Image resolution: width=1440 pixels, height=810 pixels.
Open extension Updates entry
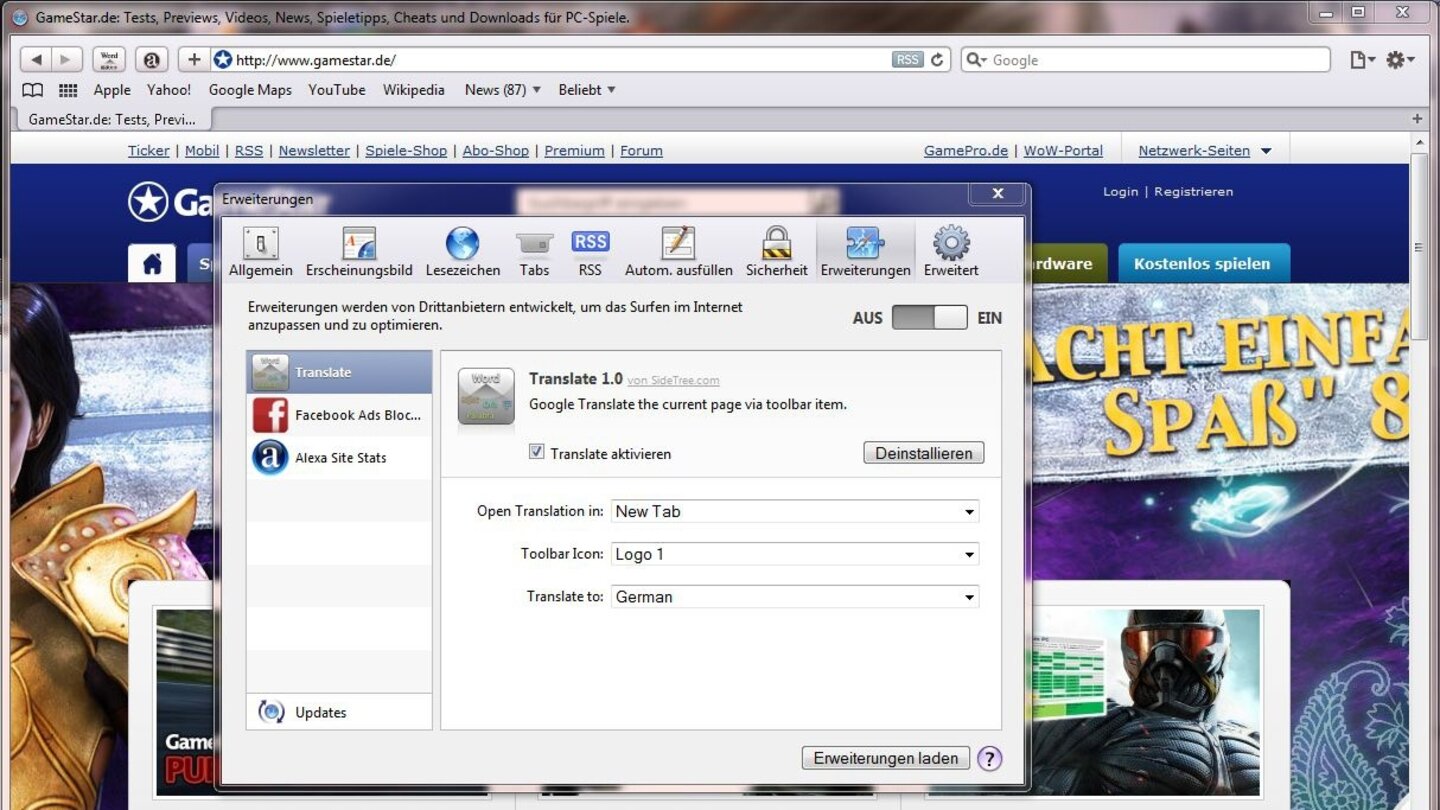339,712
